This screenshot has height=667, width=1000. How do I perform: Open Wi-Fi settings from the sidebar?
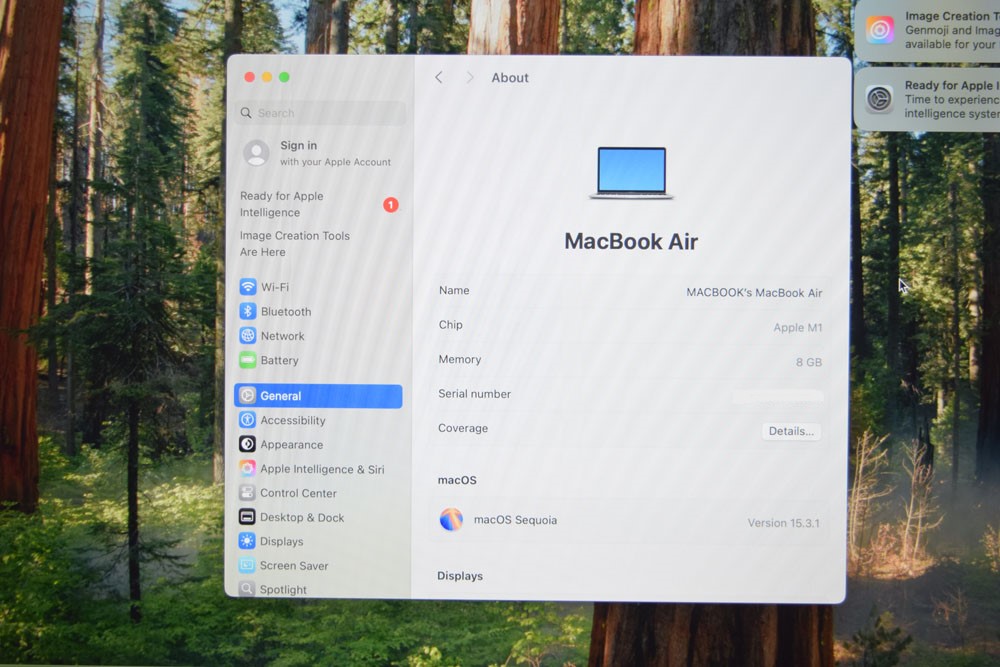click(272, 287)
